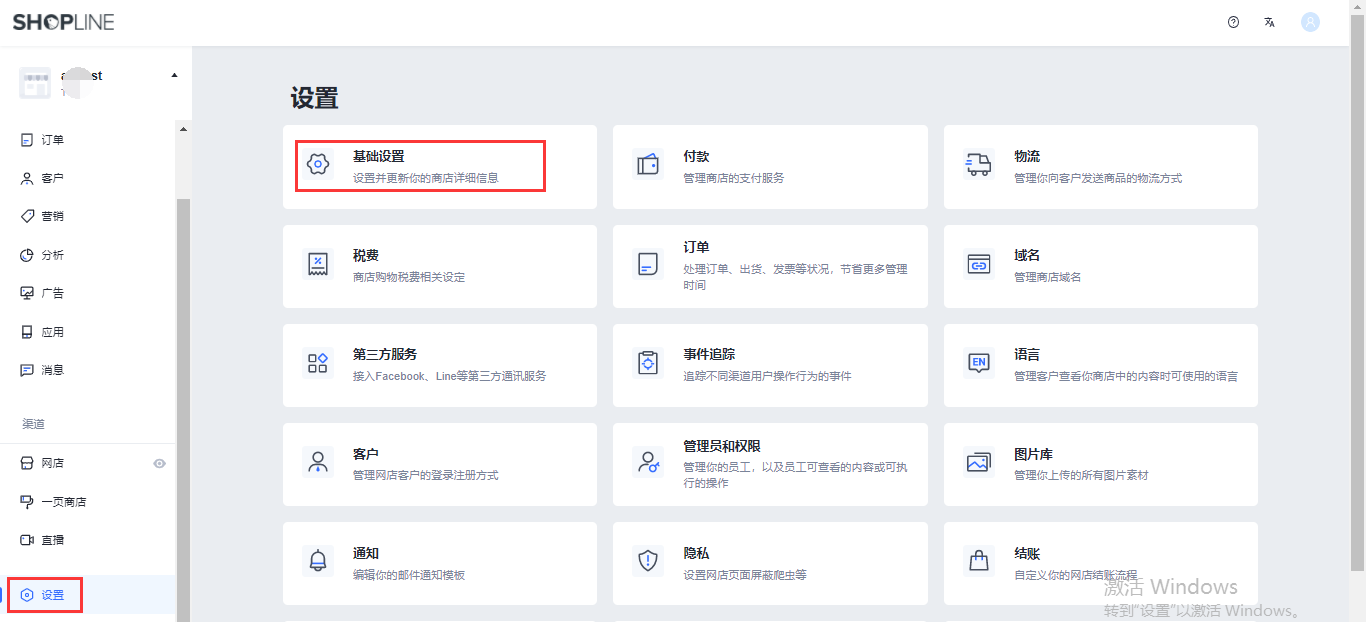Image resolution: width=1366 pixels, height=622 pixels.
Task: Open 管理网店客户的登录注册方式 card text
Action: coord(425,475)
